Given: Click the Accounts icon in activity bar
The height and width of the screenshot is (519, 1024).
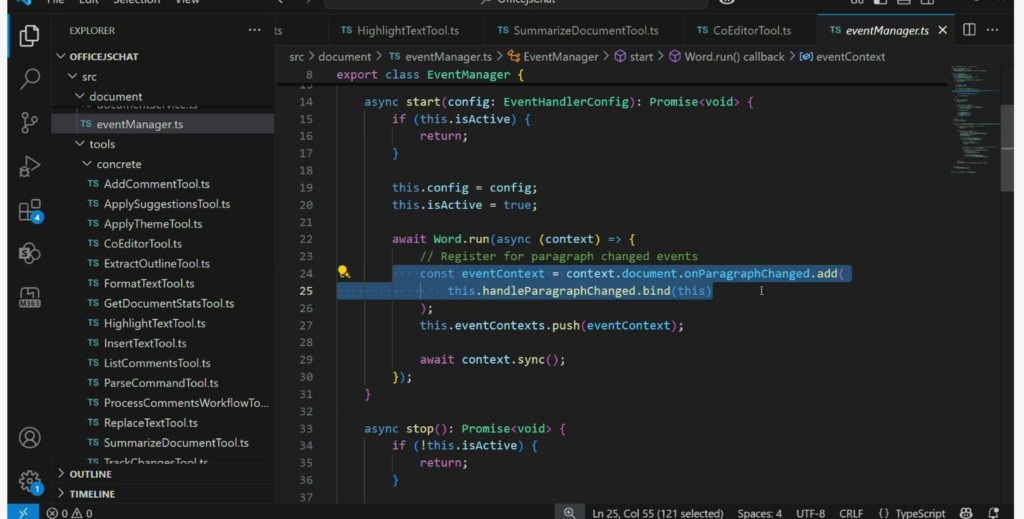Looking at the screenshot, I should (x=29, y=438).
